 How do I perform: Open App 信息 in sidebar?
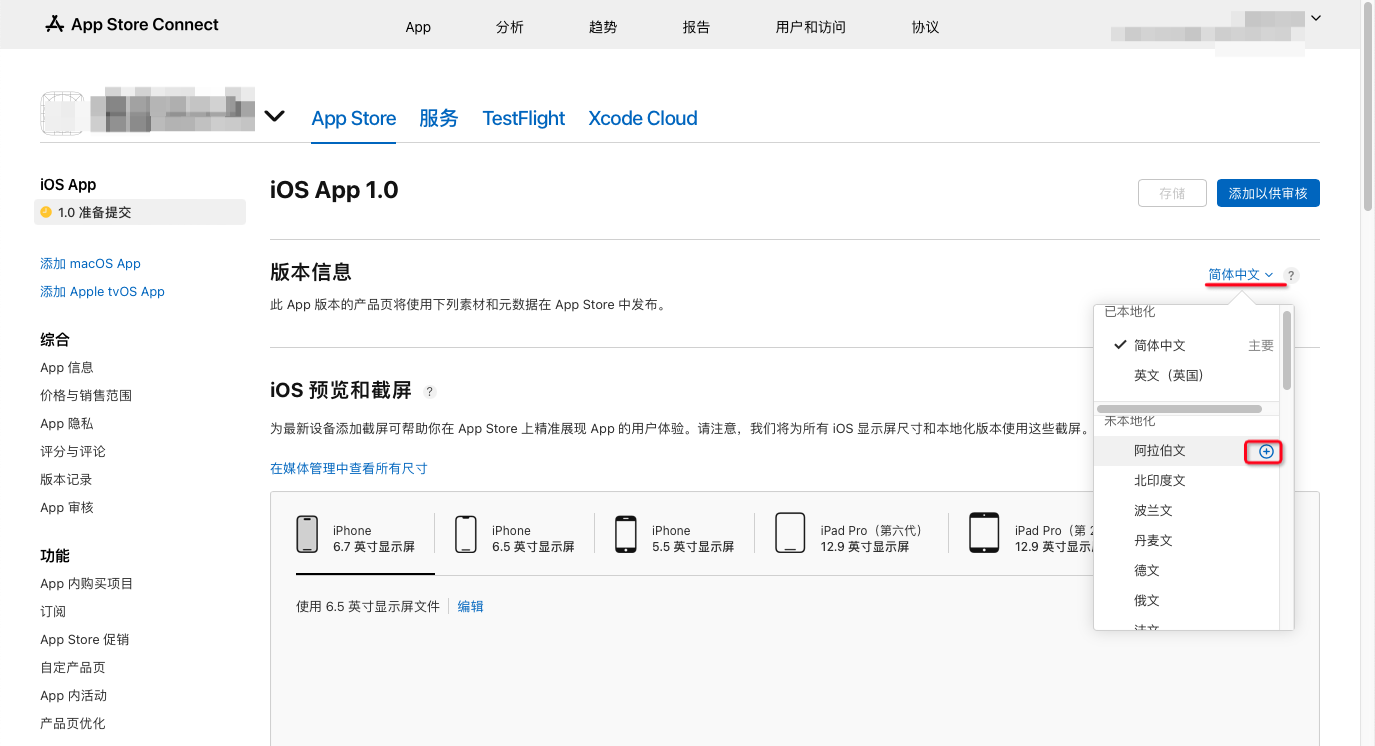pyautogui.click(x=67, y=368)
